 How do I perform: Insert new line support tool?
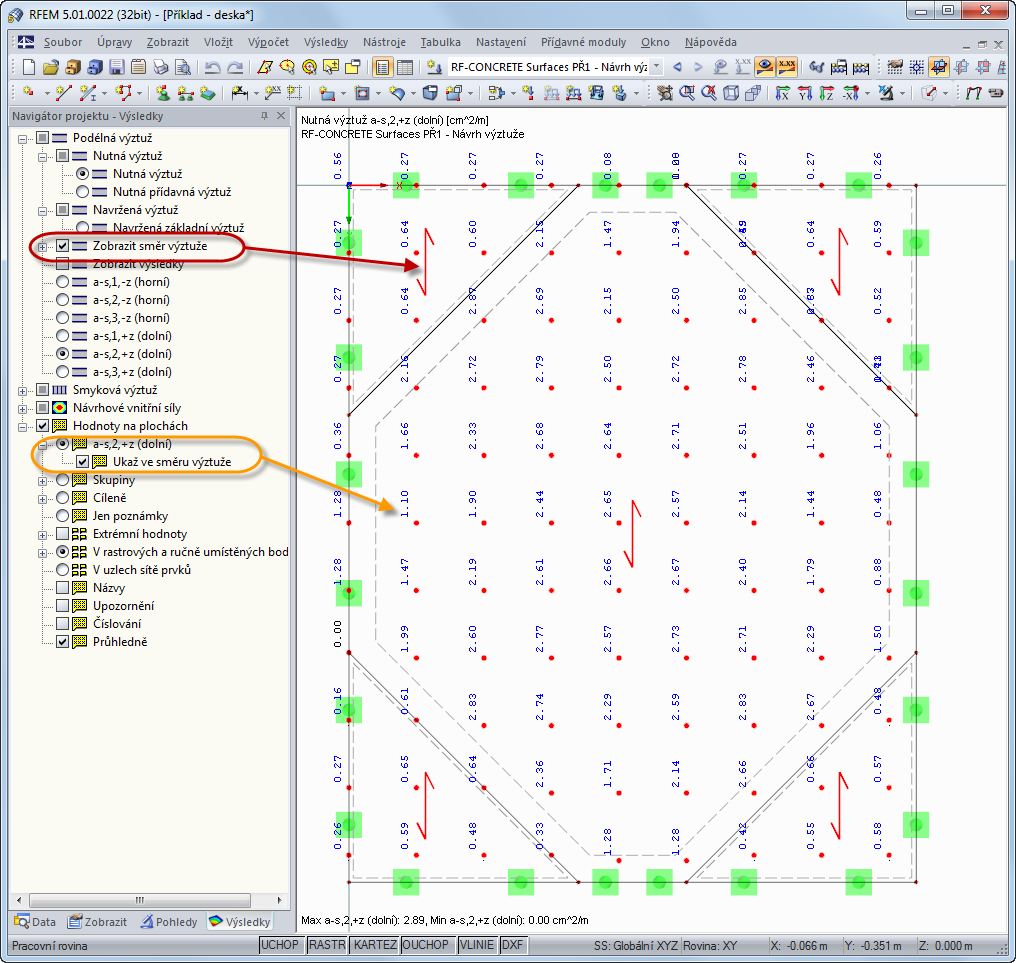coord(185,93)
